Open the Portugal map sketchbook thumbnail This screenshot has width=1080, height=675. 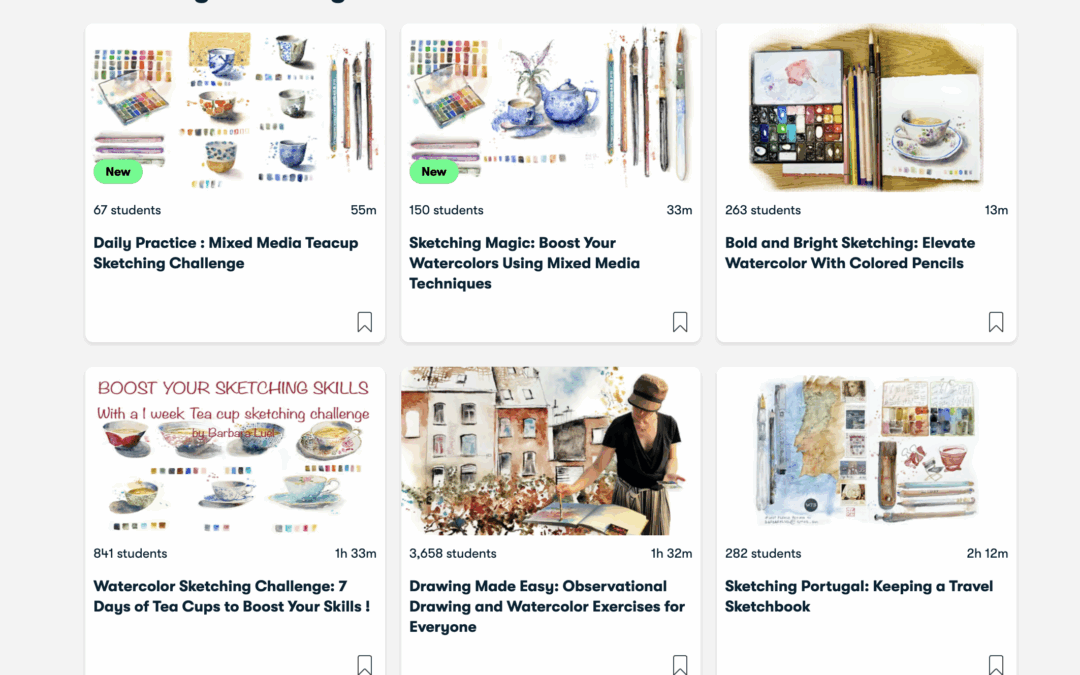pos(866,451)
